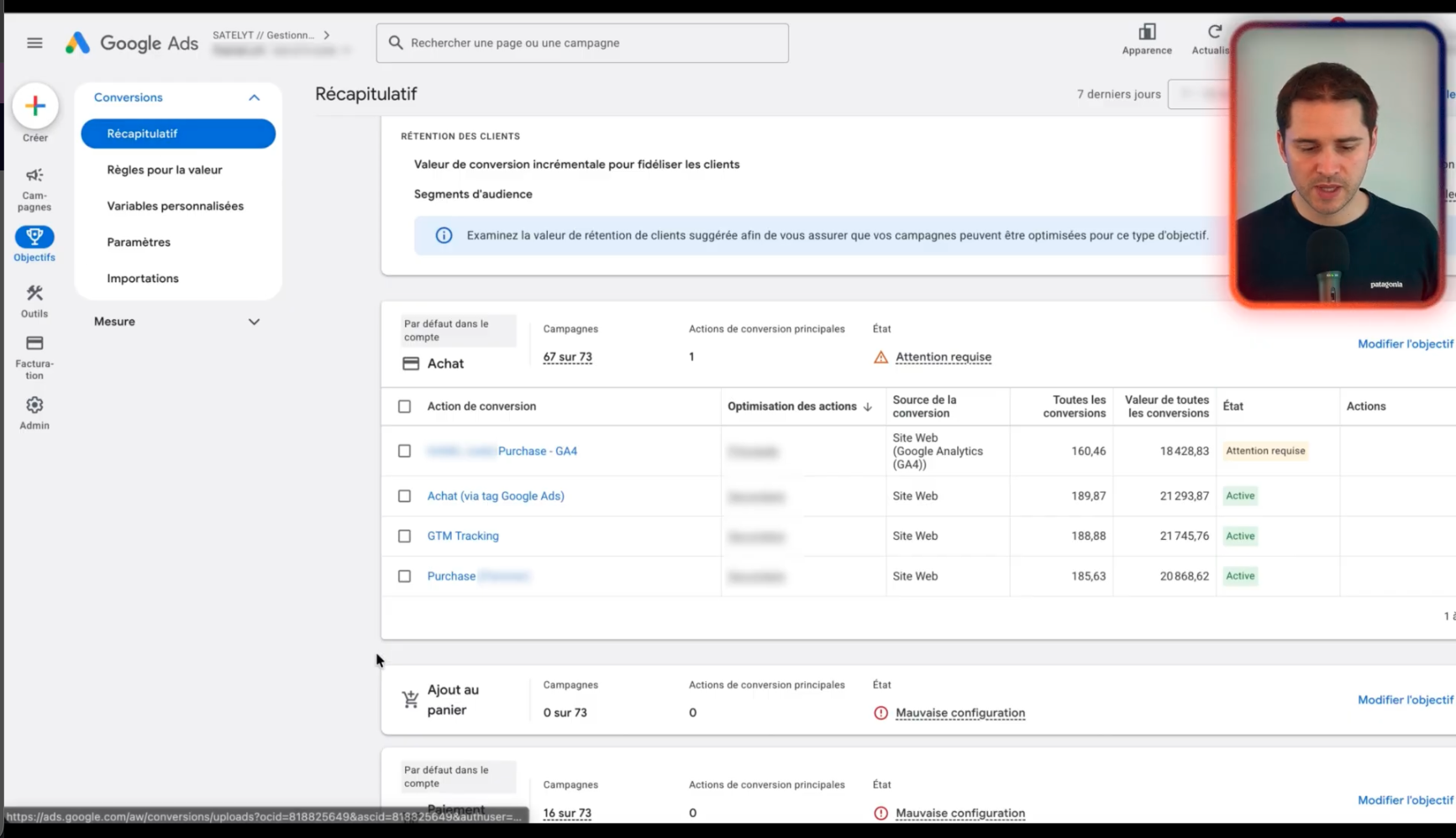1456x838 pixels.
Task: Click Segments d'audience text
Action: coord(473,194)
